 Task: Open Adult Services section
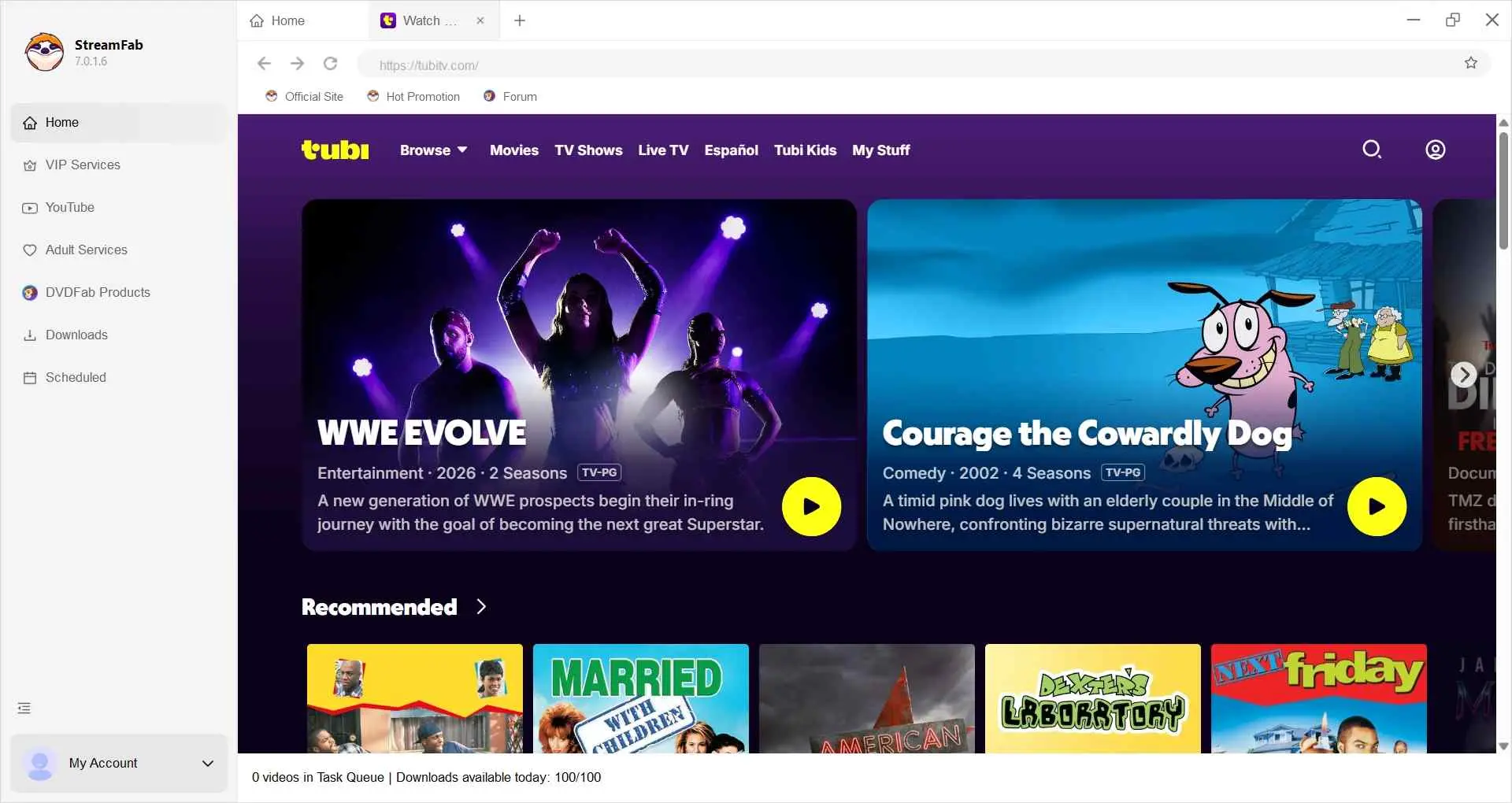point(119,250)
